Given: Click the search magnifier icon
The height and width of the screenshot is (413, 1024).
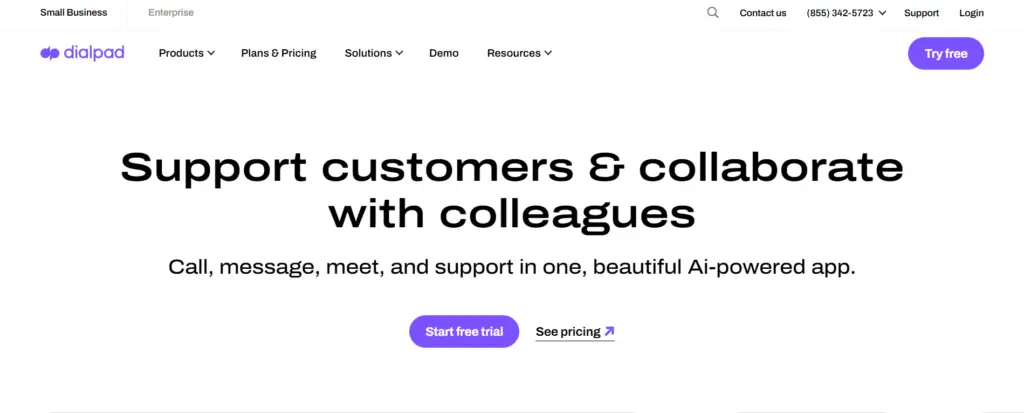Looking at the screenshot, I should (x=712, y=12).
